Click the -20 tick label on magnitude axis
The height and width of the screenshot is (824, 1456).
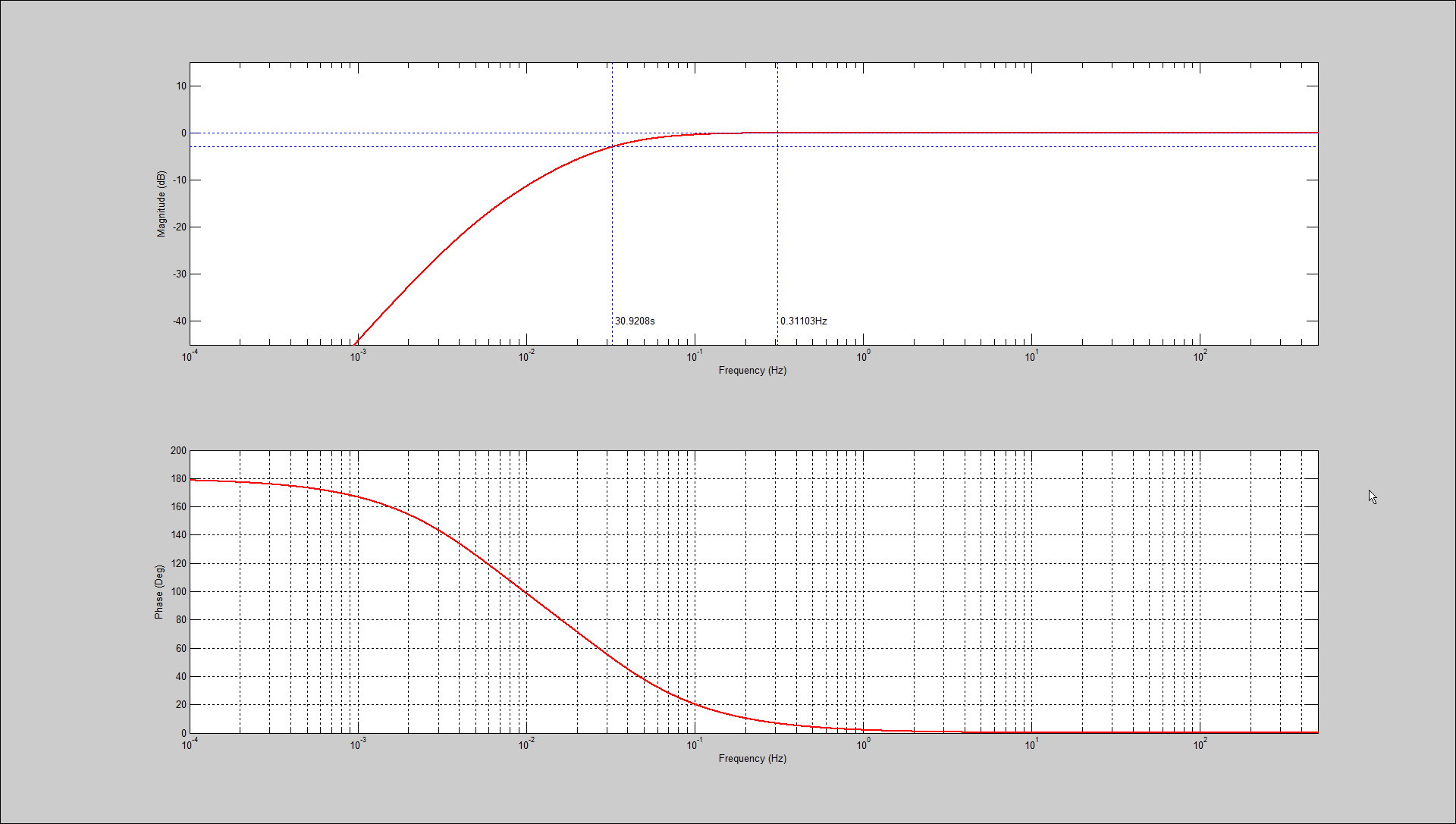[180, 227]
